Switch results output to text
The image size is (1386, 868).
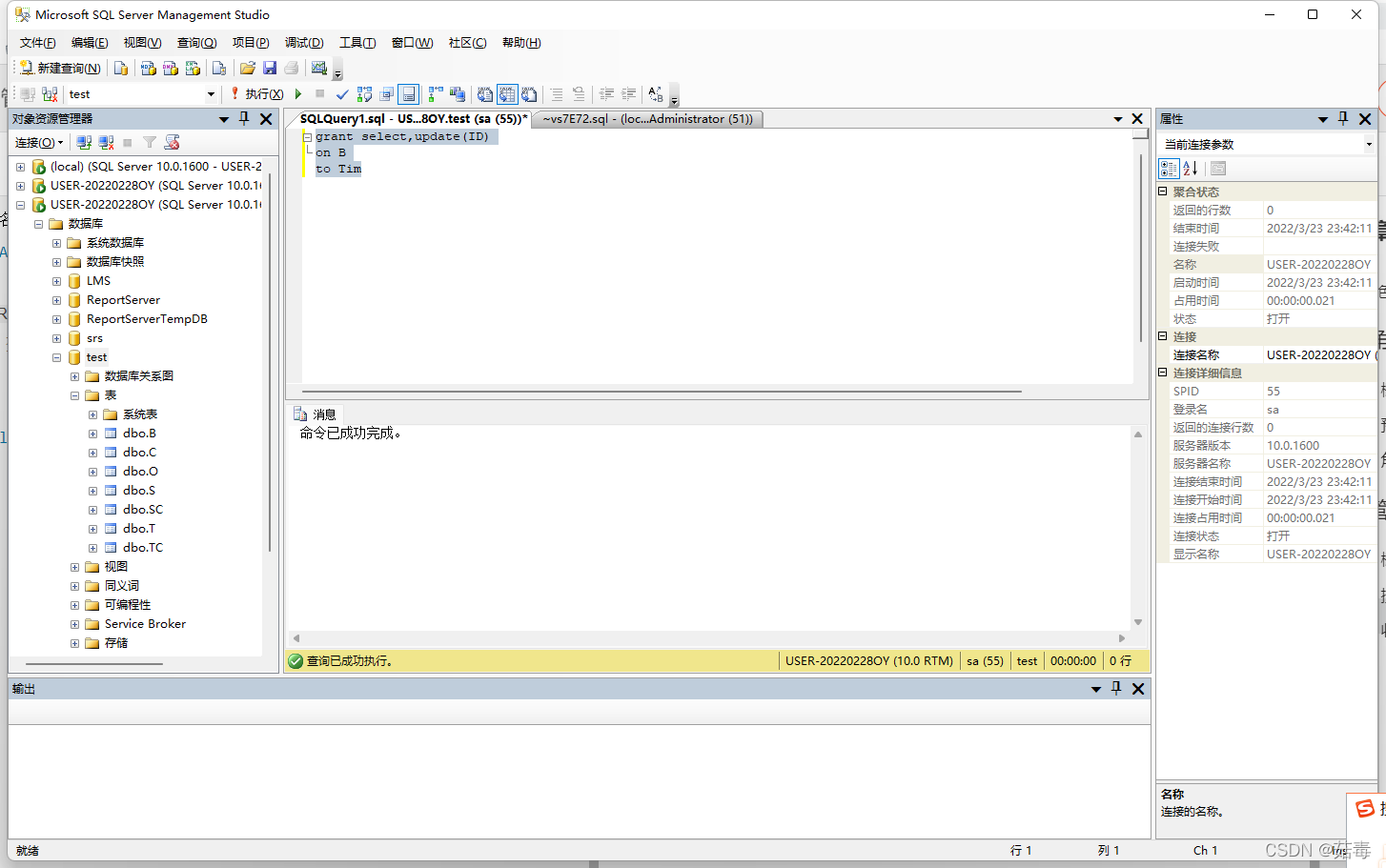pyautogui.click(x=485, y=94)
